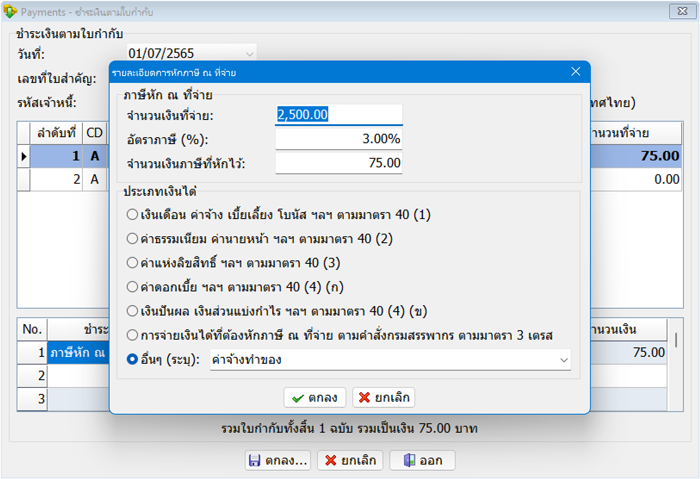
Task: Select เงินเดือน ค่าจ้าง มาตรา 40 (1) option
Action: 133,214
